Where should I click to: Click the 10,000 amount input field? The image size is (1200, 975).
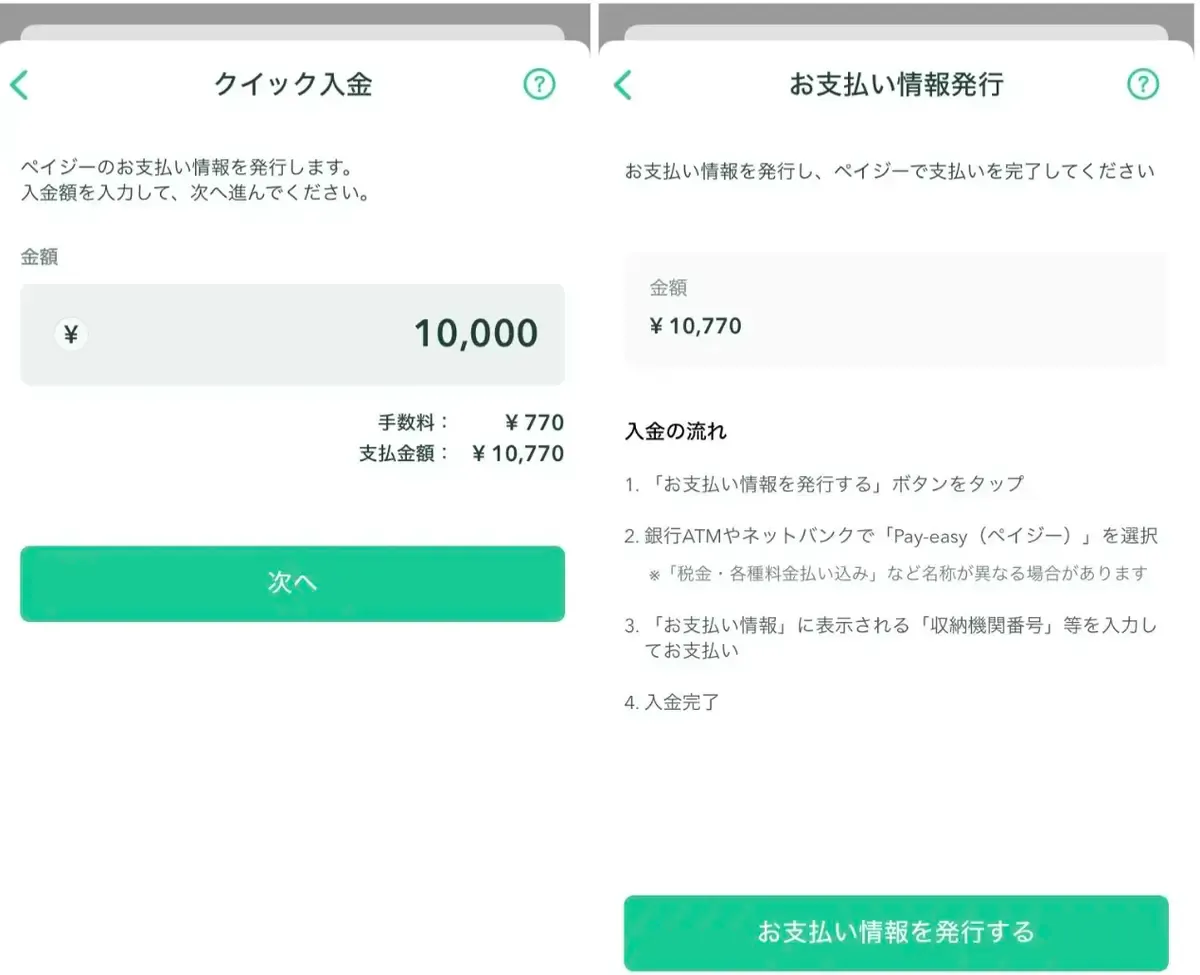point(292,335)
